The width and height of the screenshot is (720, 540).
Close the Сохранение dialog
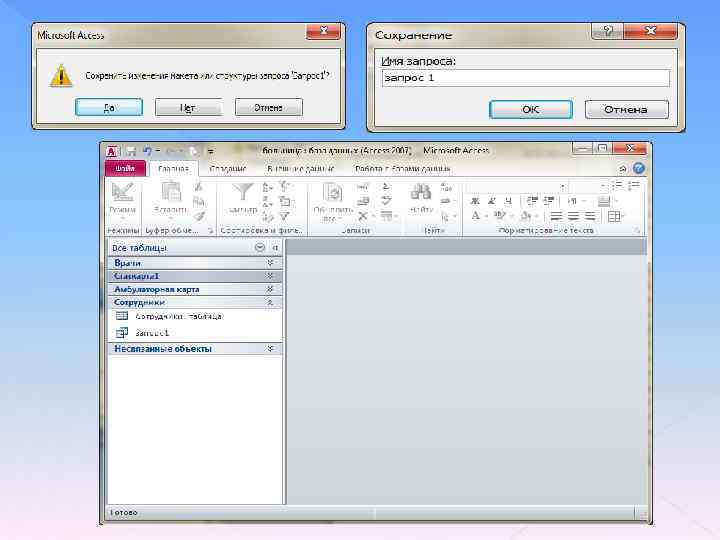click(650, 31)
